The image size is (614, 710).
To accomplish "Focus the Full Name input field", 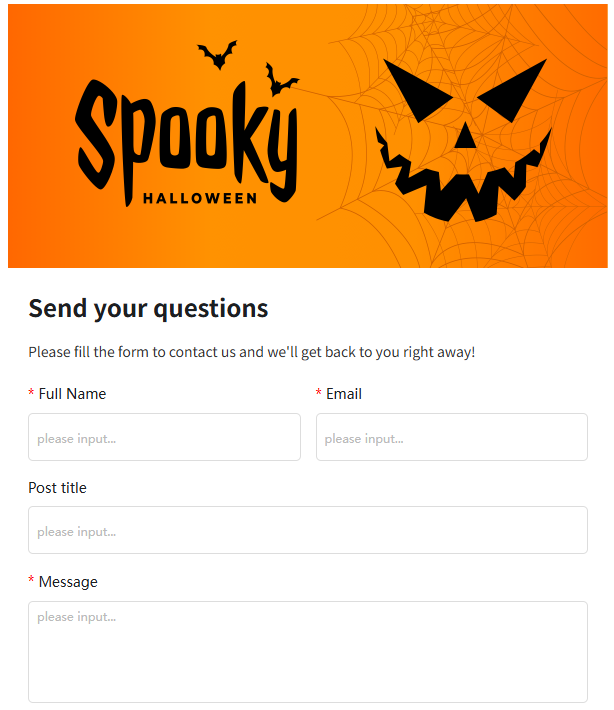I will 164,438.
